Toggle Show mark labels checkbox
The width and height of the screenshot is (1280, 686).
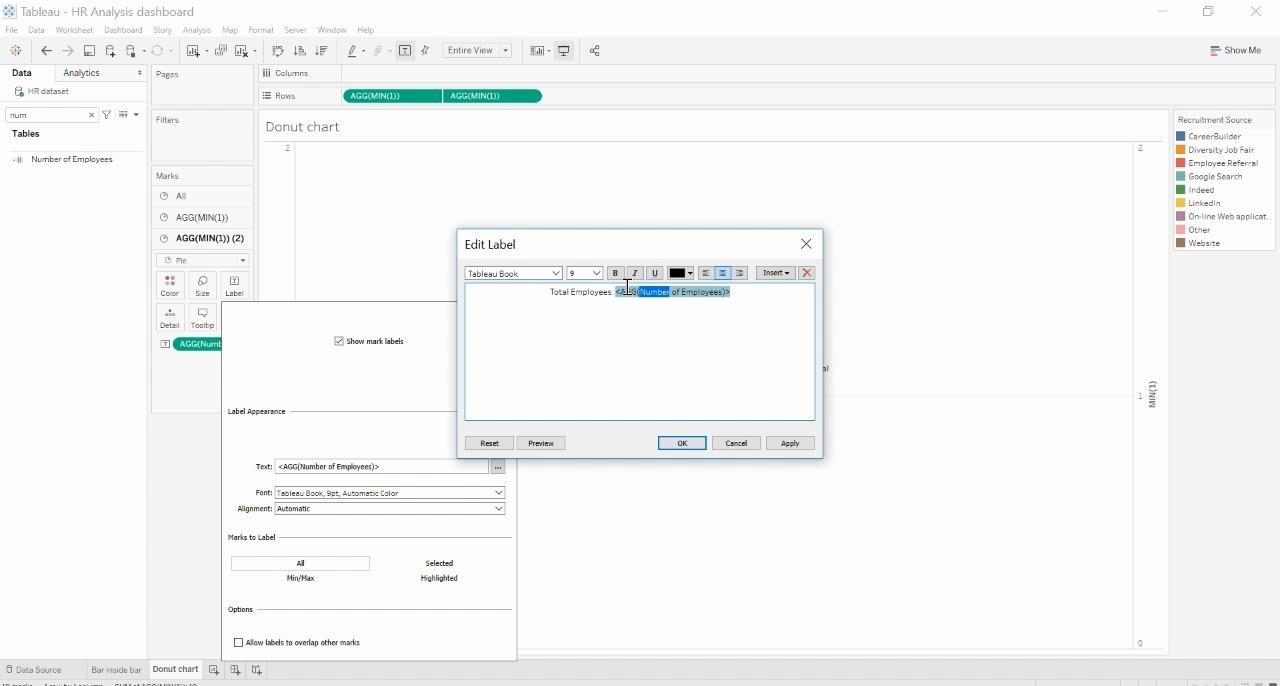click(x=339, y=341)
